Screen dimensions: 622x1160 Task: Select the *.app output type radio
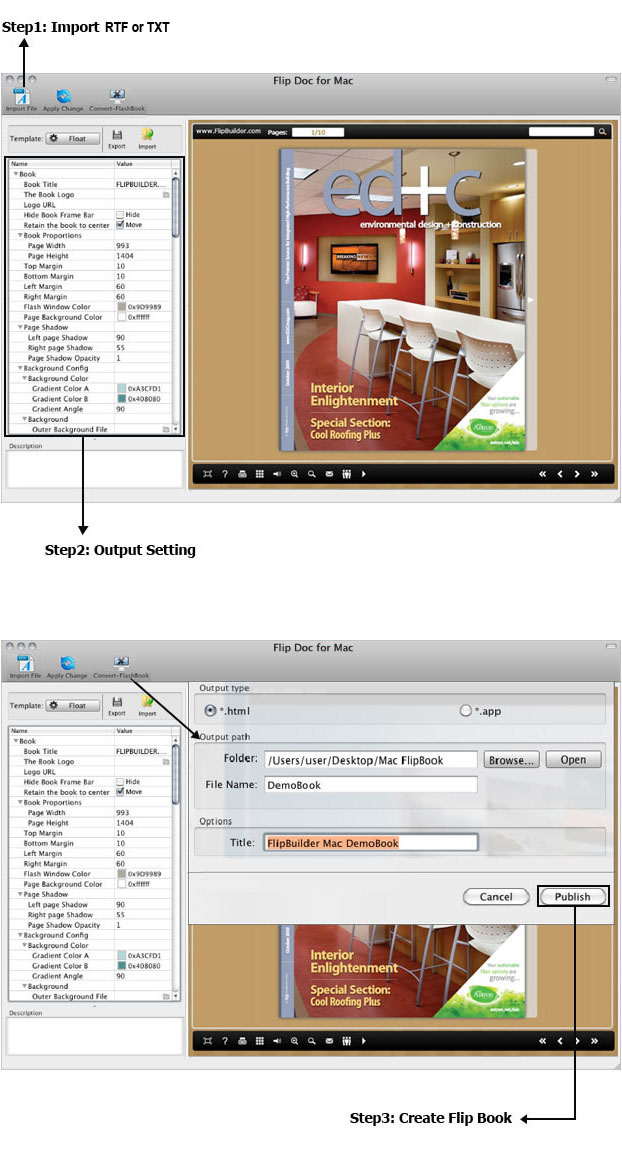[465, 710]
